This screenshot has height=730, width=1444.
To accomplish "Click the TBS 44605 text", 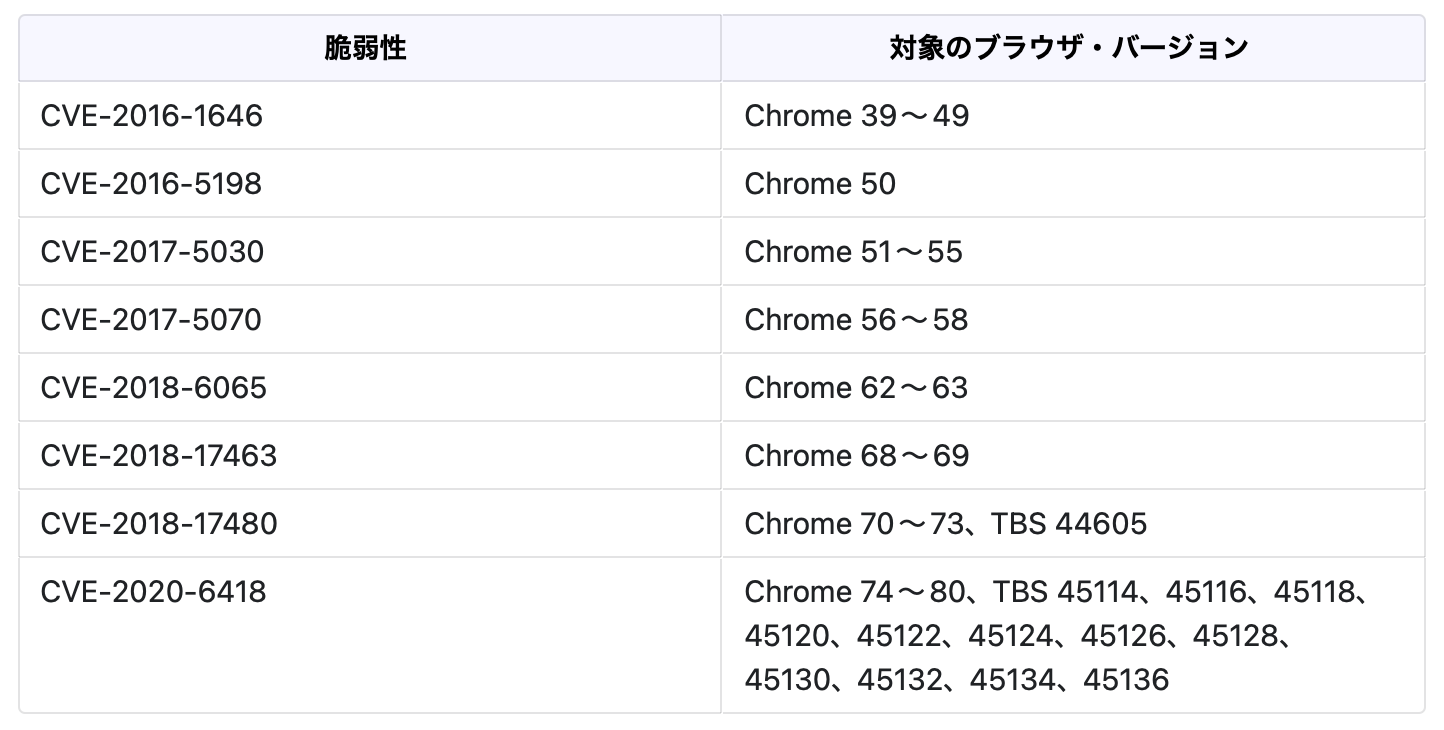I will [x=1069, y=524].
